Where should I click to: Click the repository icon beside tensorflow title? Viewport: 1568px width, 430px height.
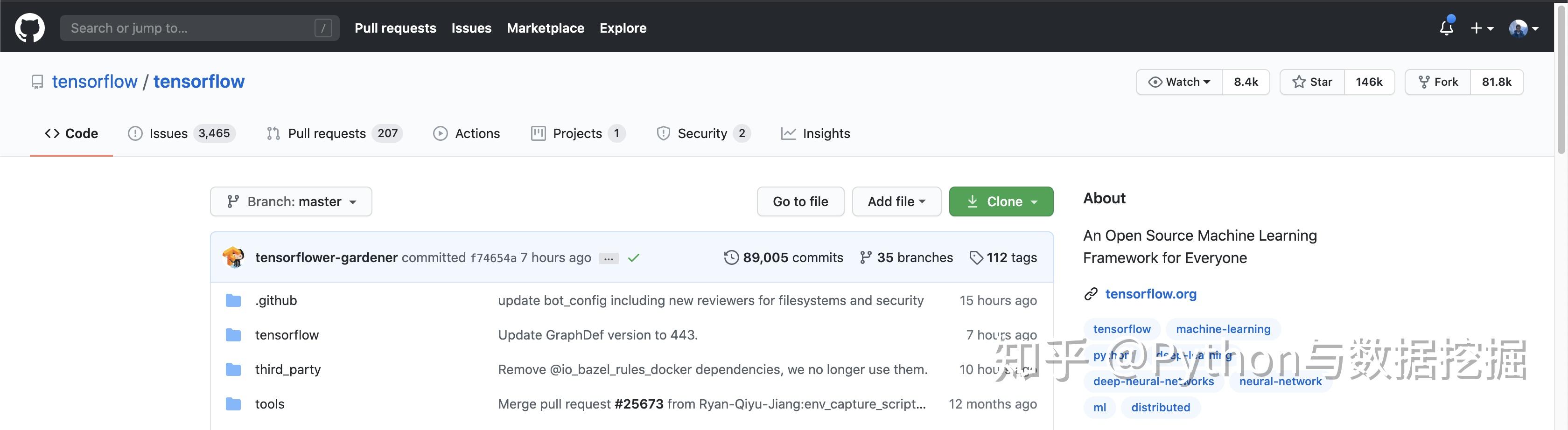[x=37, y=82]
